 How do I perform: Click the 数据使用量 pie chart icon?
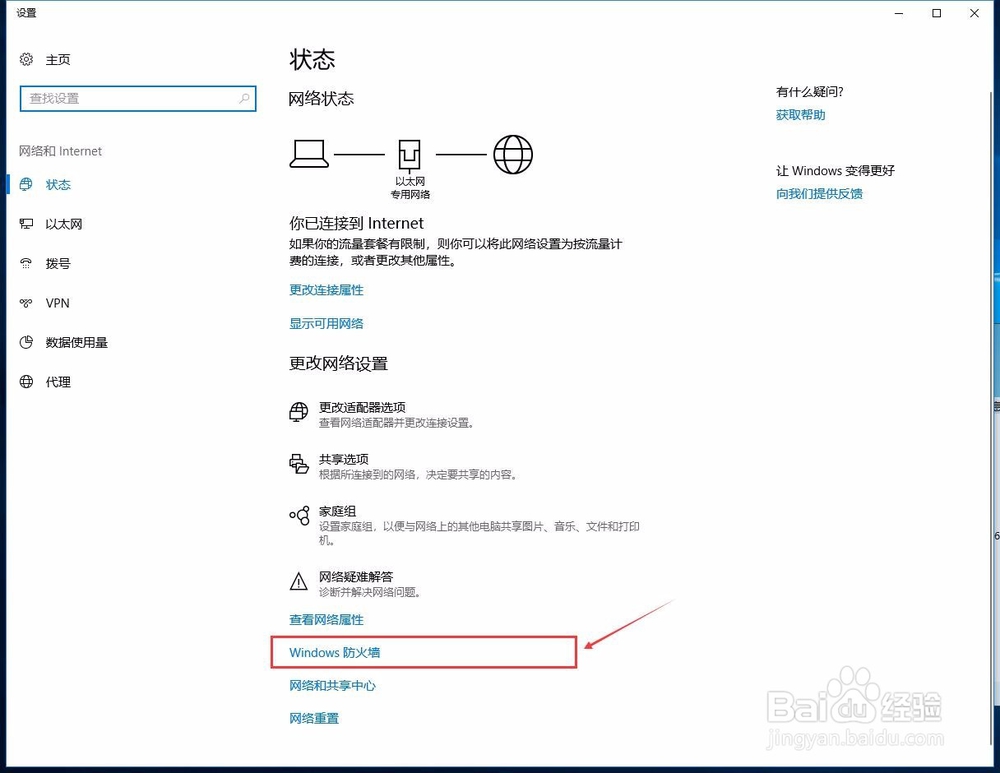[x=26, y=342]
